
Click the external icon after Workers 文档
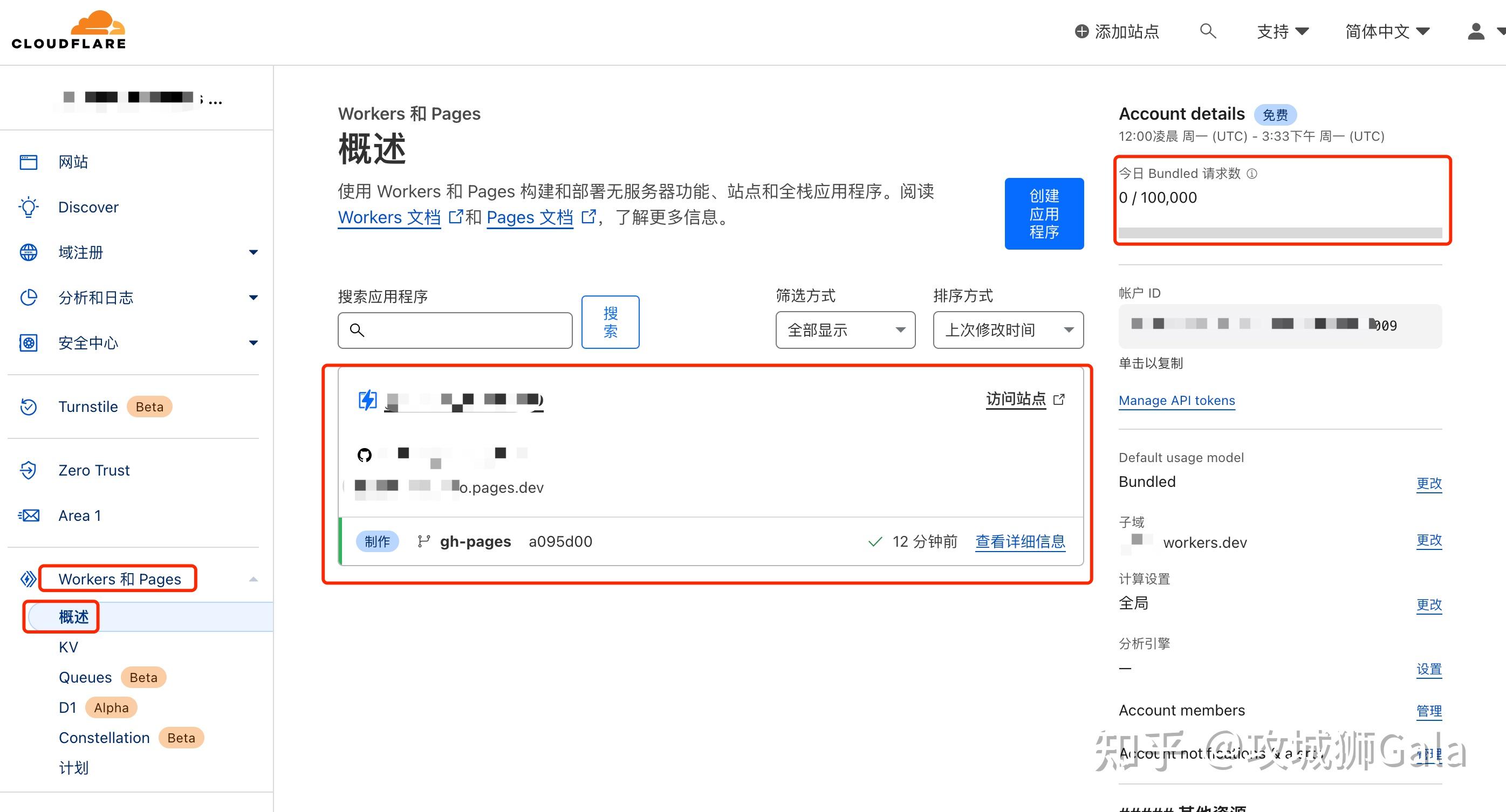click(x=455, y=217)
